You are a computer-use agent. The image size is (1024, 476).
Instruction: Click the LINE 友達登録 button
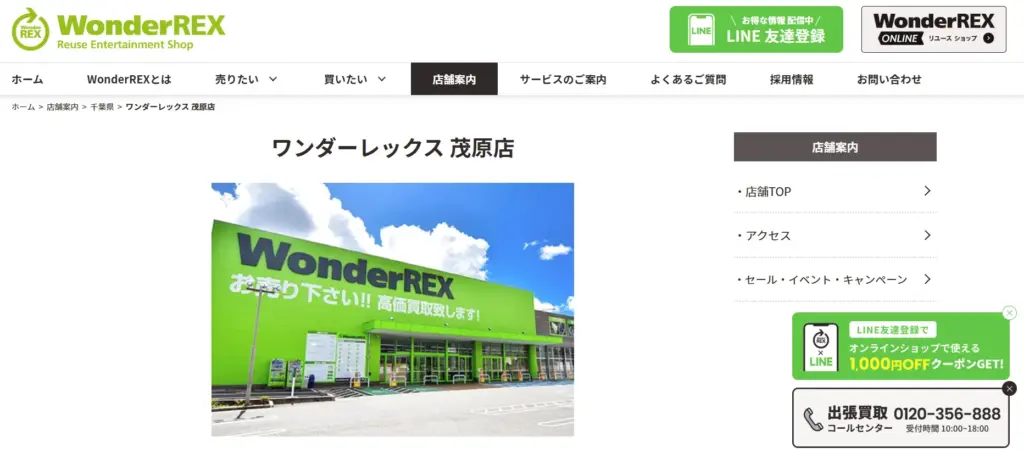[x=756, y=29]
